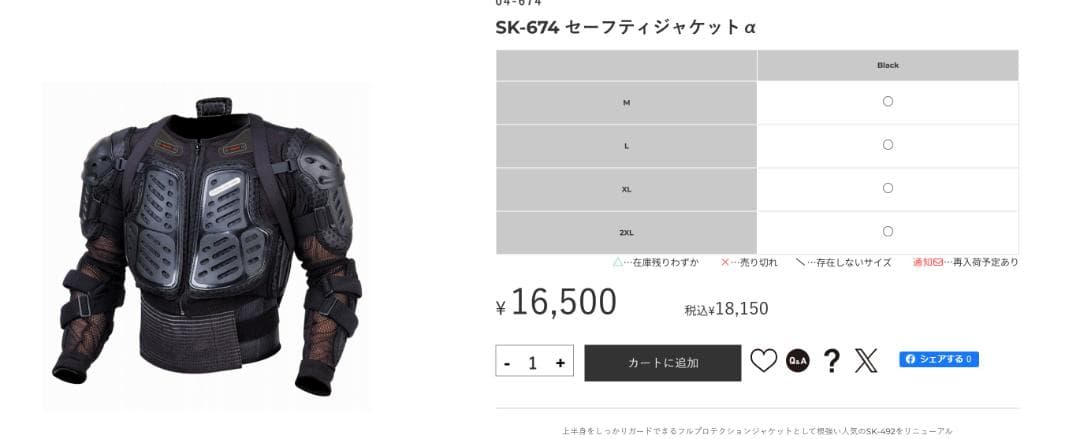Screen dimensions: 1080x439
Task: Share product on X icon
Action: 866,360
